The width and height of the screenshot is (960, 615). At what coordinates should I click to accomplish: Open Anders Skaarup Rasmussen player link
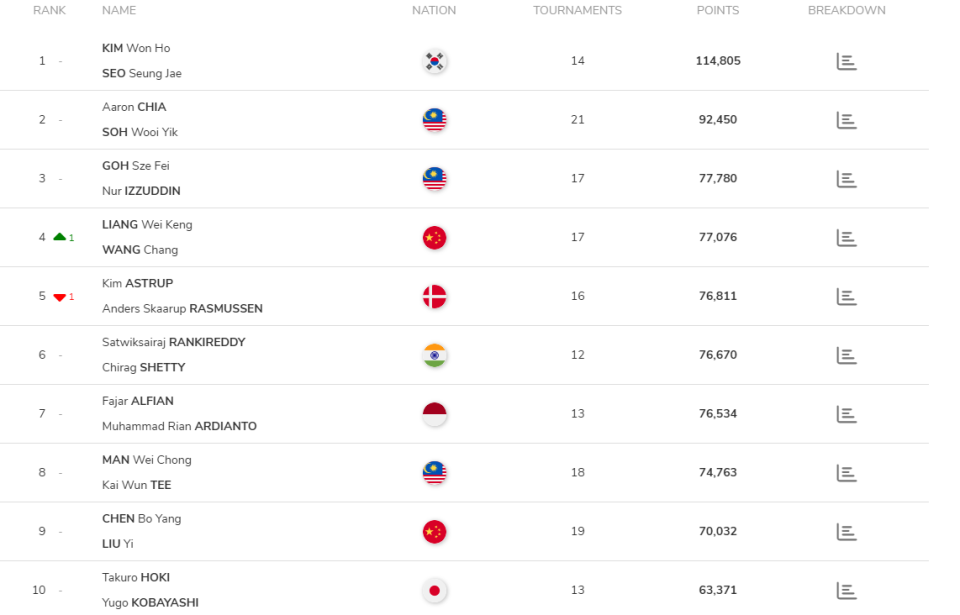(182, 309)
